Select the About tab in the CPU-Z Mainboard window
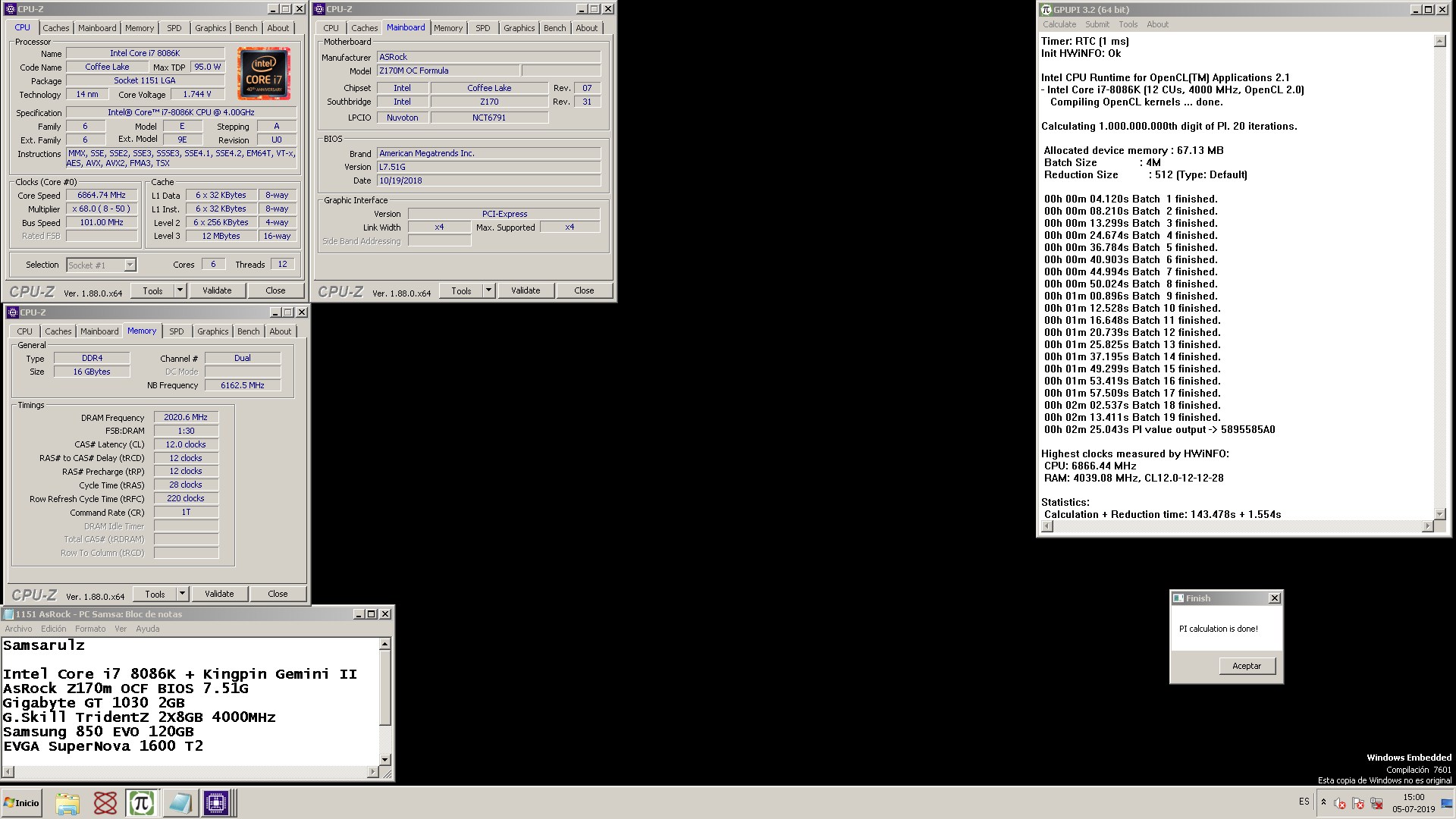This screenshot has height=819, width=1456. [587, 28]
